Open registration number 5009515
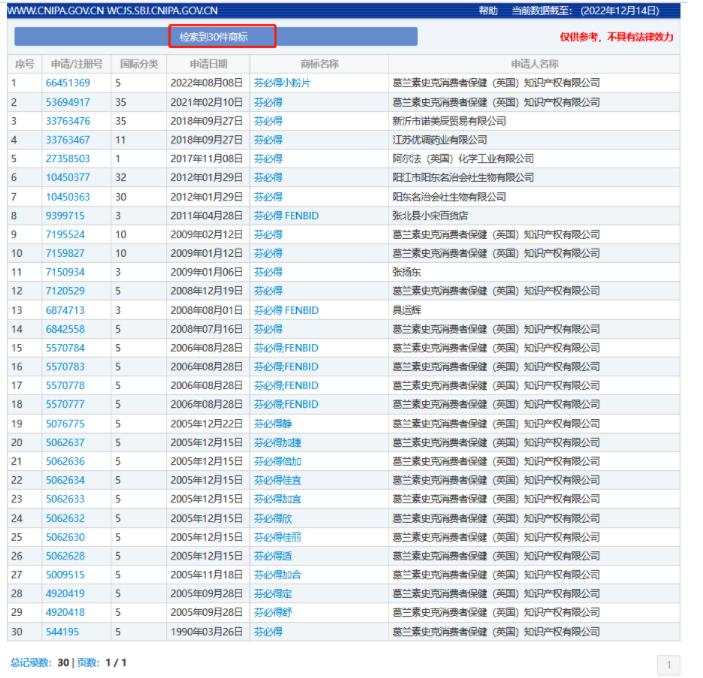703x678 pixels. [x=65, y=575]
